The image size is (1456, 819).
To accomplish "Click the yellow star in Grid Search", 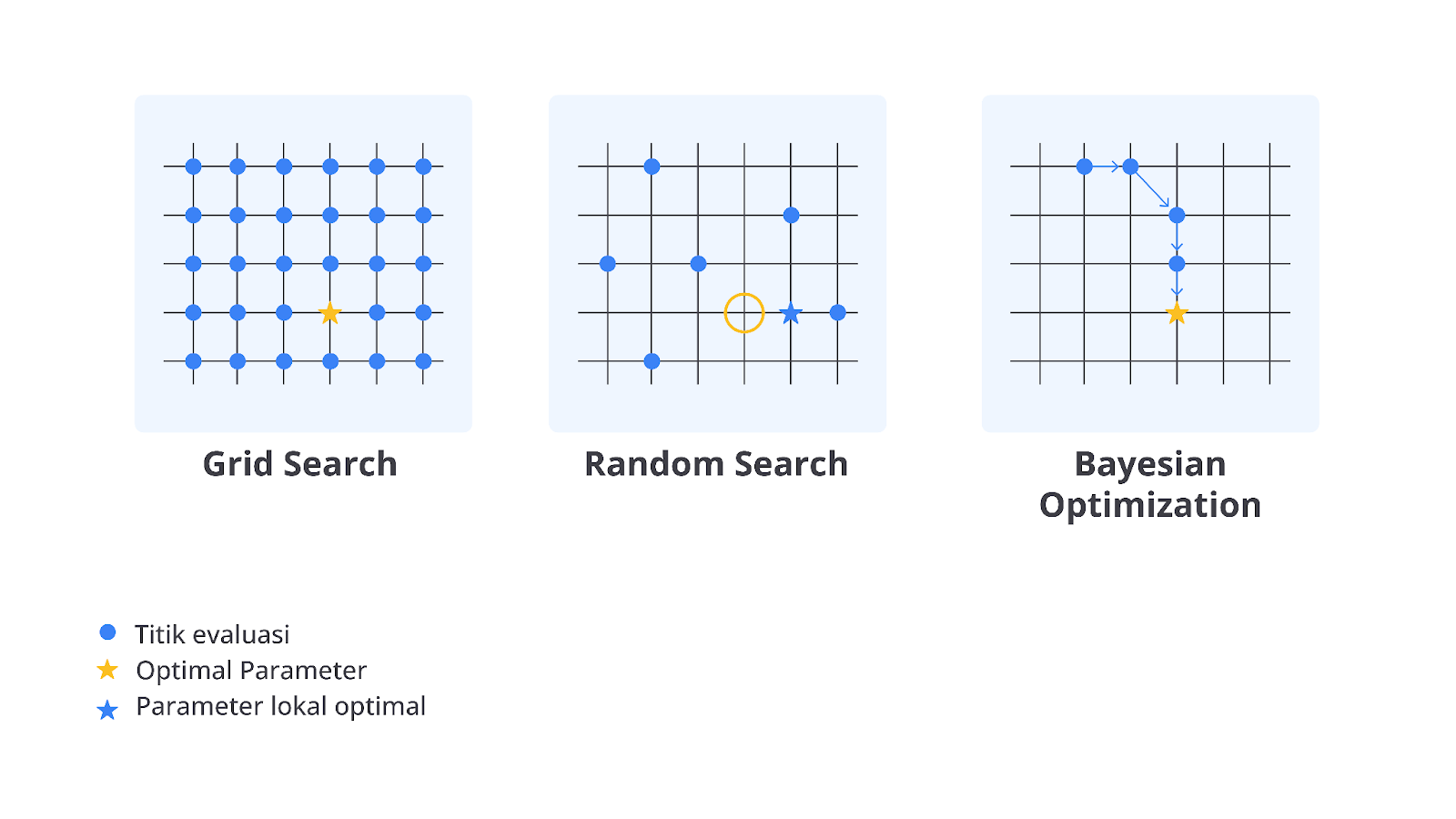I will click(330, 313).
